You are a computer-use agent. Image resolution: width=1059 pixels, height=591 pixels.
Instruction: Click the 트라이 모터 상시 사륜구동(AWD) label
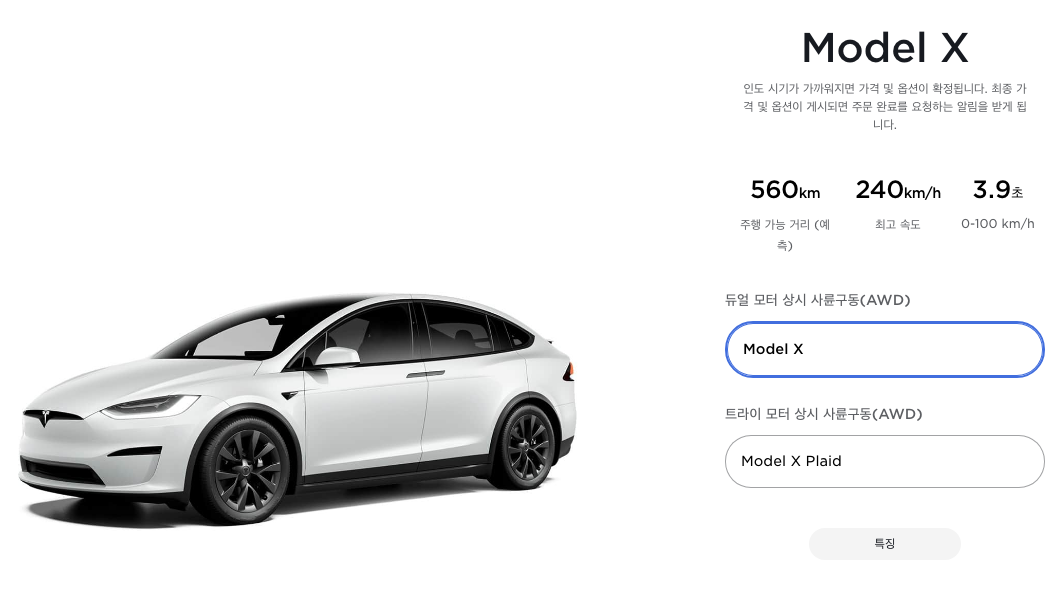pyautogui.click(x=823, y=414)
